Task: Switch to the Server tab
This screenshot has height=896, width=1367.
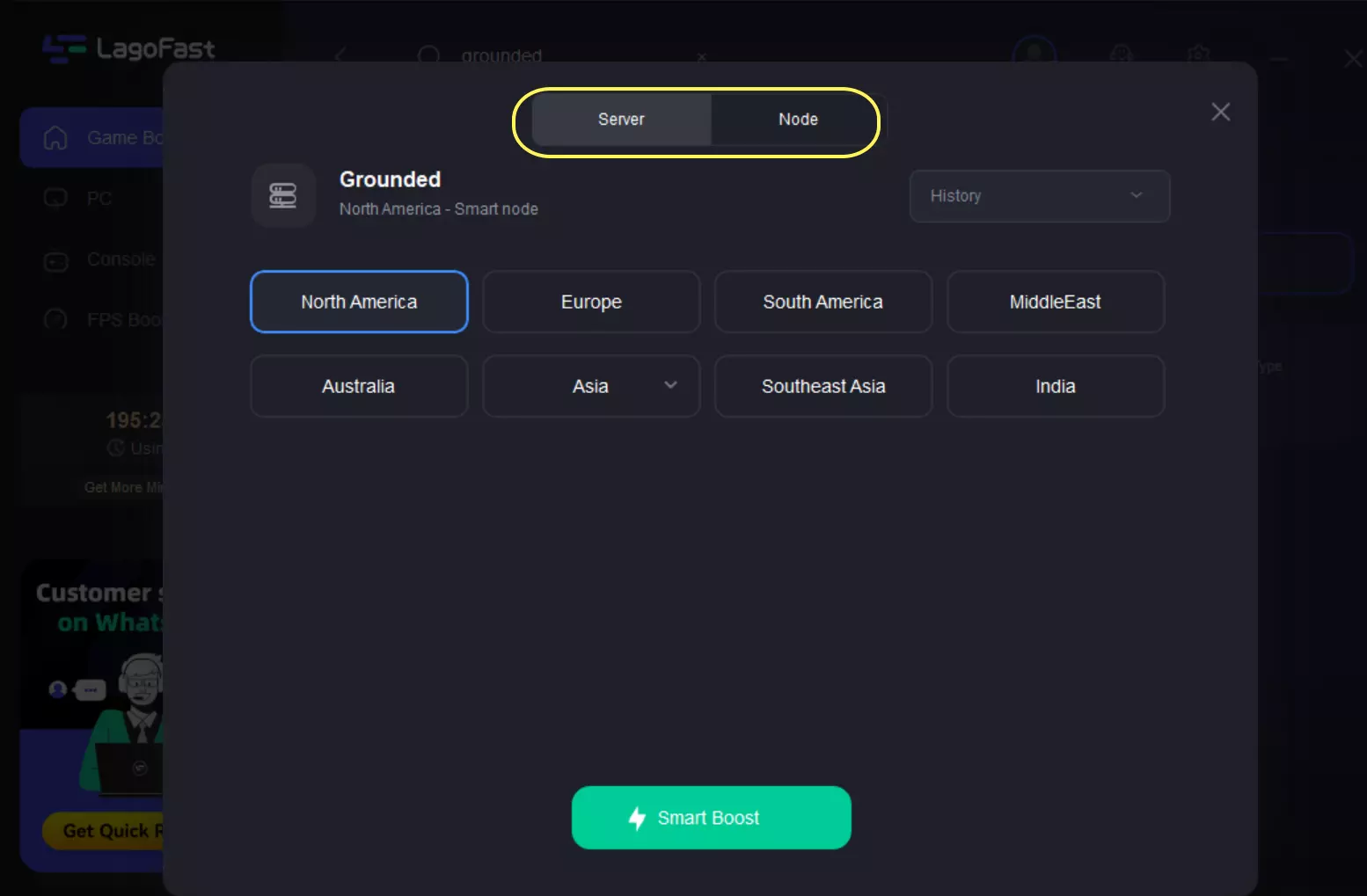Action: (621, 120)
